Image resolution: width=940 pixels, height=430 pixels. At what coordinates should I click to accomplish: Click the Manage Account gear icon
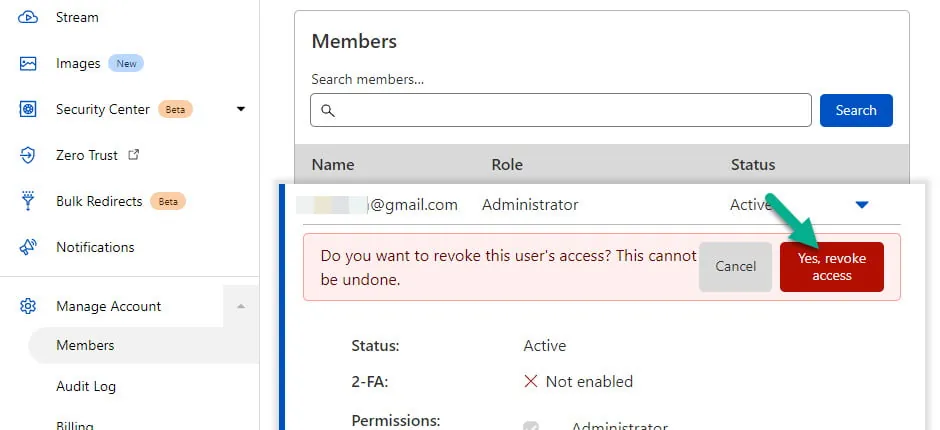pos(28,306)
